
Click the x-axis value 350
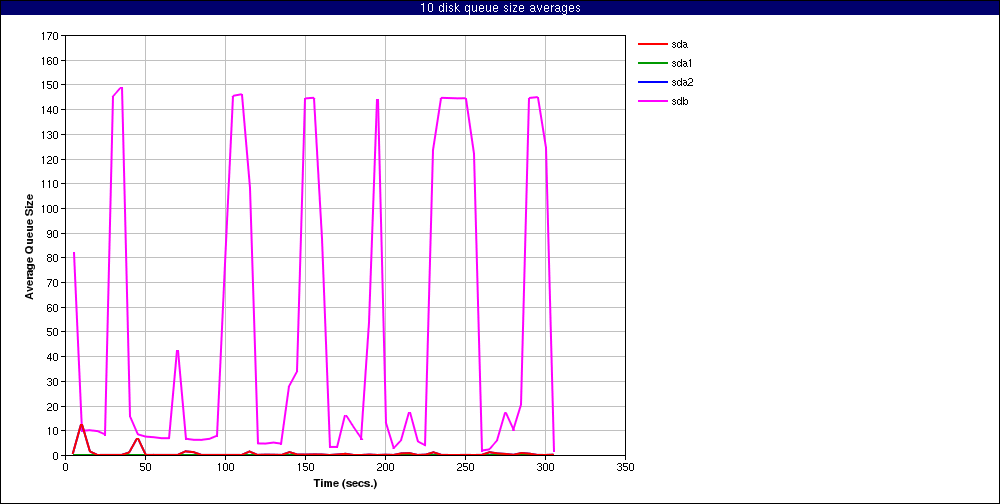(626, 467)
